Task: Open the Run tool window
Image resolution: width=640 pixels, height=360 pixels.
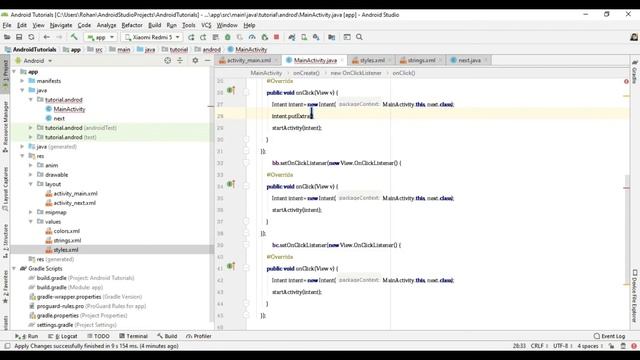Action: tap(27, 336)
